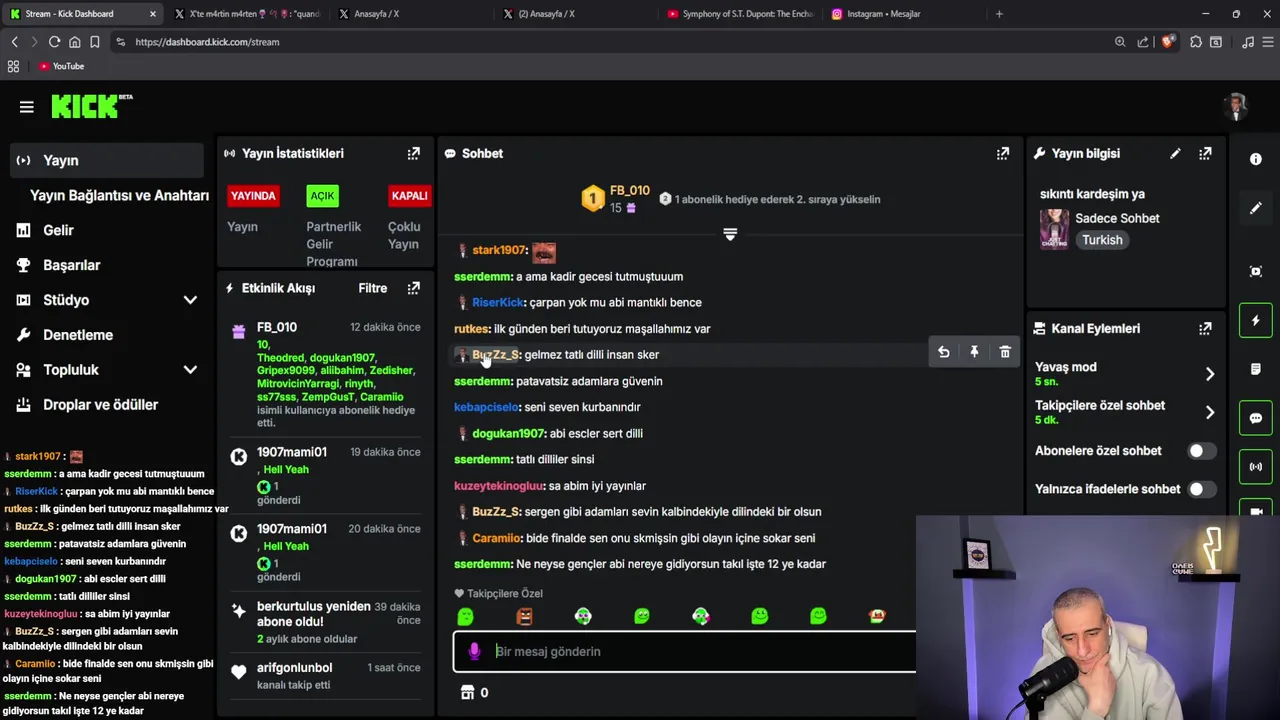Image resolution: width=1280 pixels, height=720 pixels.
Task: Open browser extensions puzzle icon
Action: 1195,42
